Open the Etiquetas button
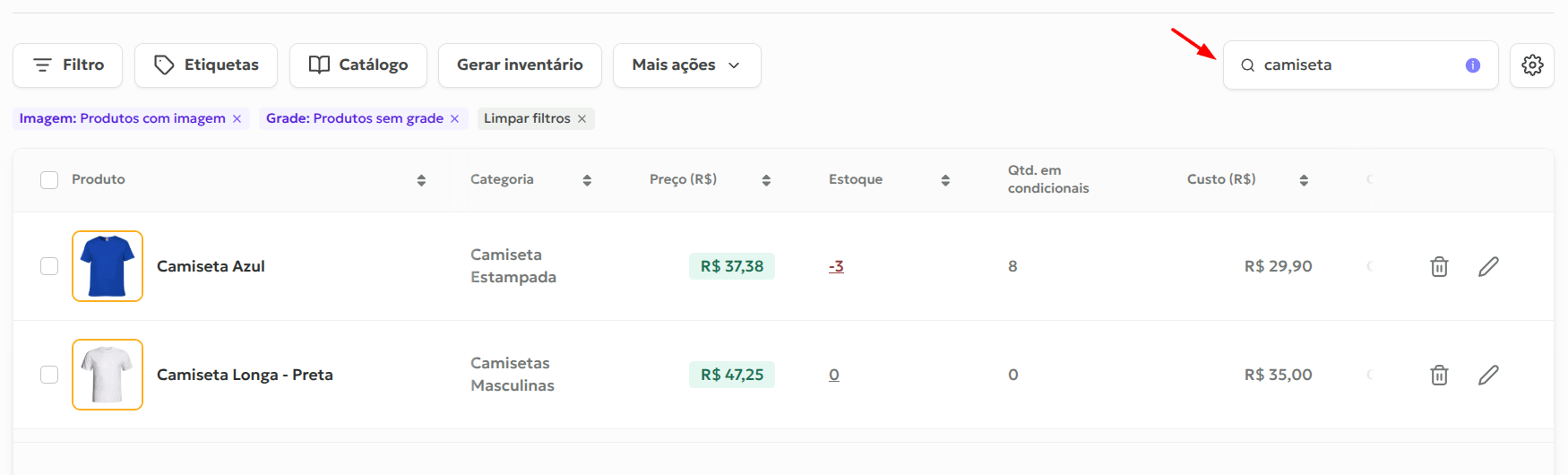This screenshot has width=1568, height=475. pyautogui.click(x=206, y=65)
